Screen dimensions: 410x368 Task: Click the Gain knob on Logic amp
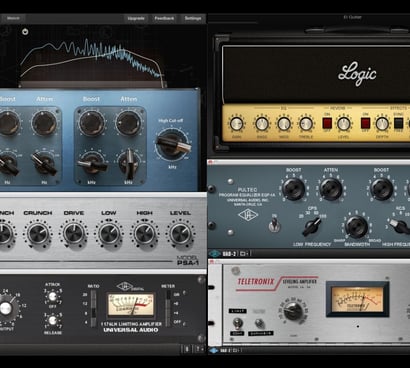[236, 124]
